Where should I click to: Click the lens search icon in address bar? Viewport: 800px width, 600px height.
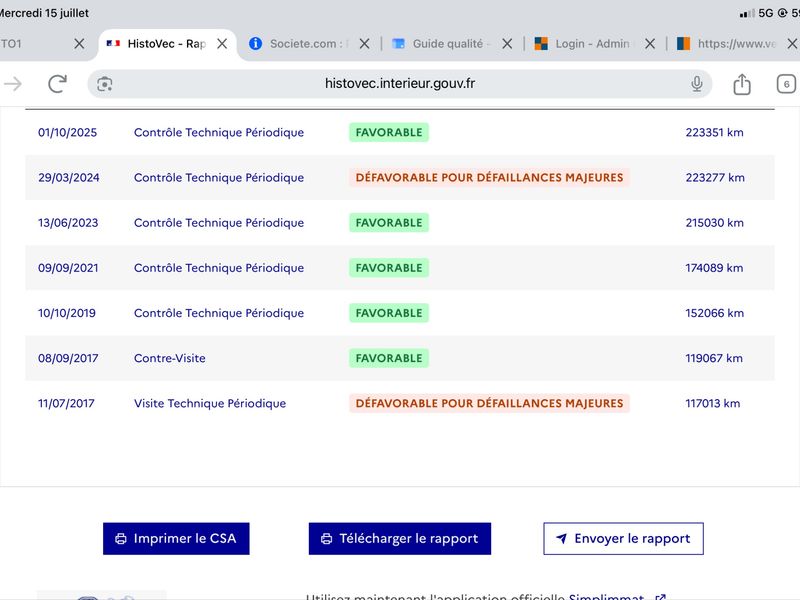point(105,84)
